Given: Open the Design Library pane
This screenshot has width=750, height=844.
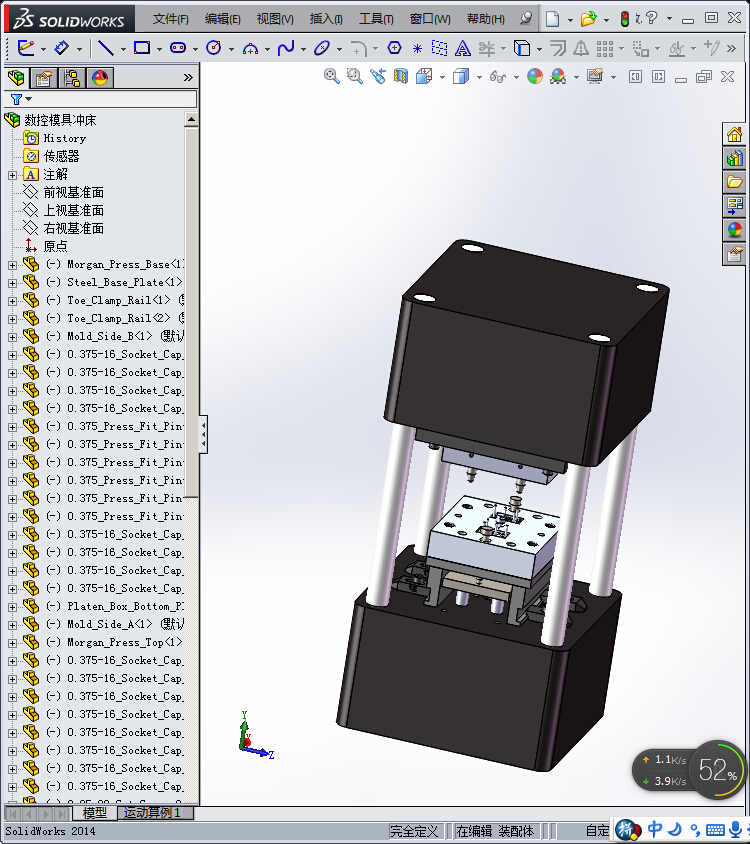Looking at the screenshot, I should 734,158.
